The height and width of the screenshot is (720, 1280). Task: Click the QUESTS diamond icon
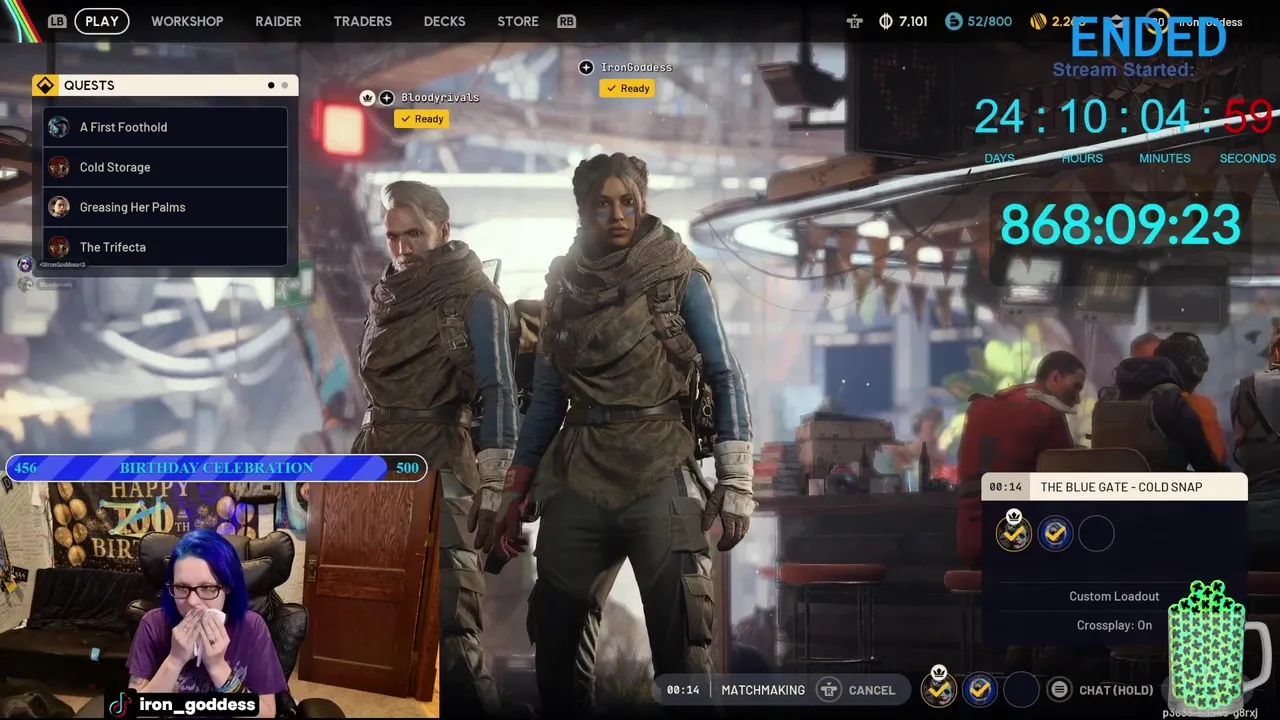[x=45, y=85]
